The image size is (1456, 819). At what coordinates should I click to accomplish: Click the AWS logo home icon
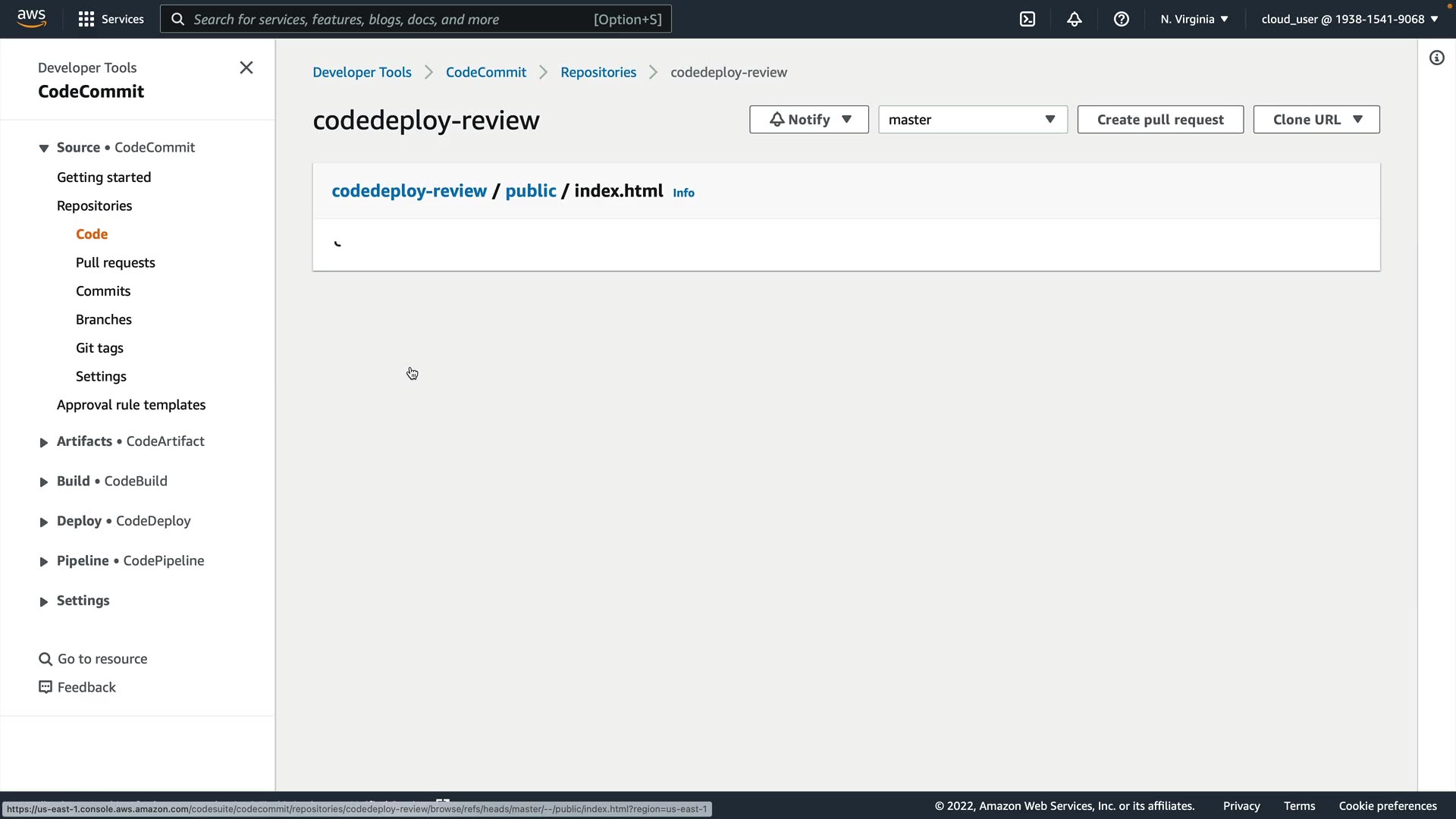(x=32, y=18)
